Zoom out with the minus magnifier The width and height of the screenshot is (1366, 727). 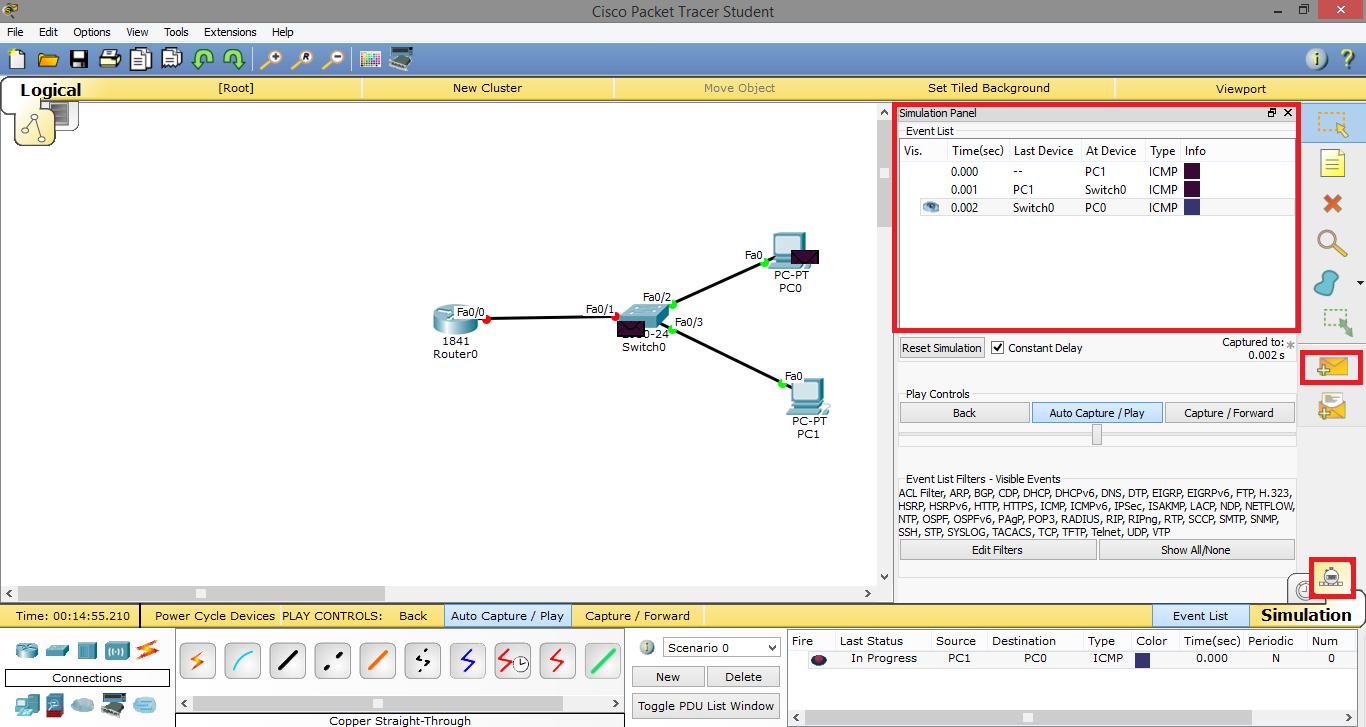[x=333, y=59]
